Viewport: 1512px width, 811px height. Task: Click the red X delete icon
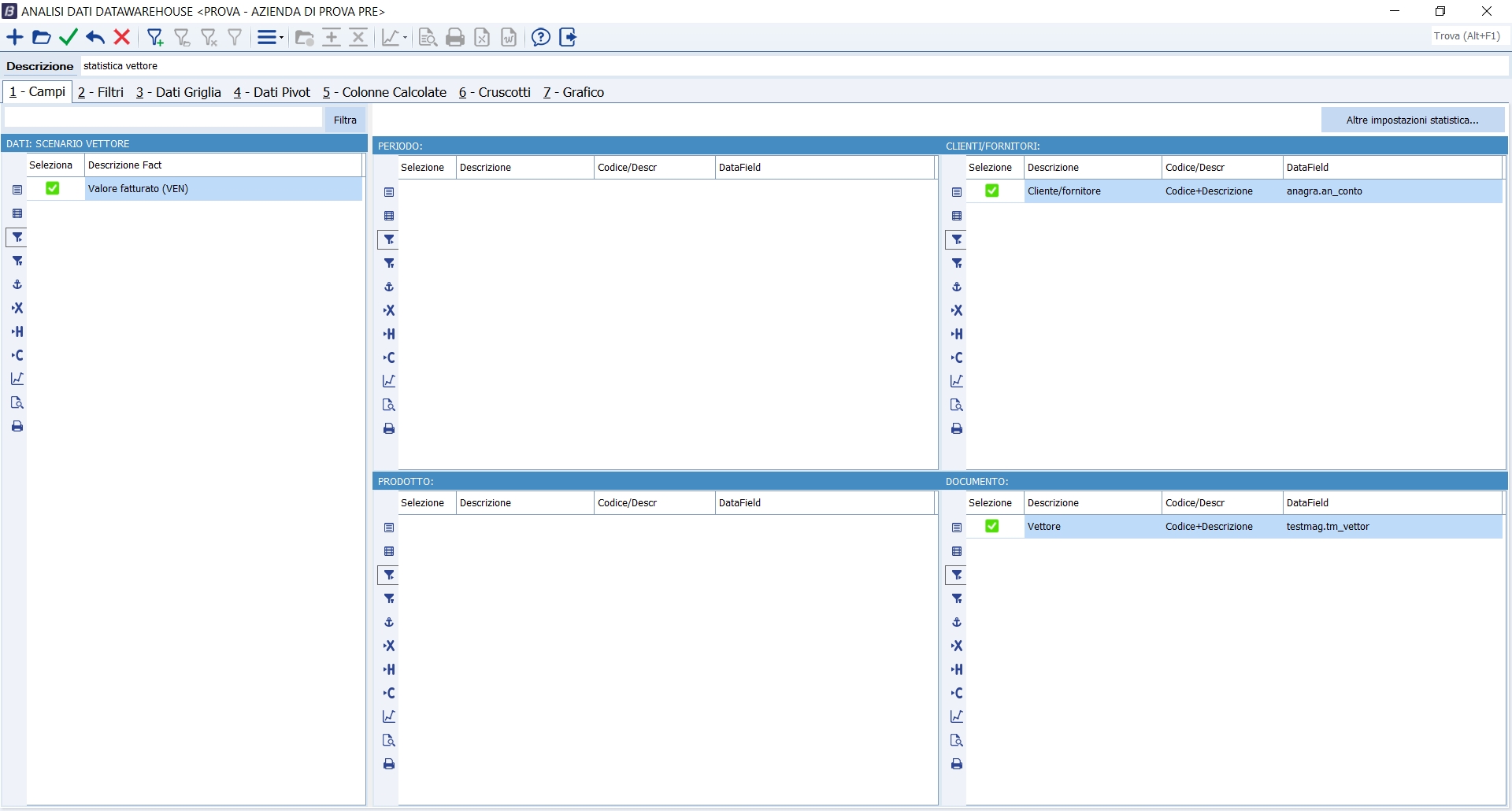pos(122,37)
